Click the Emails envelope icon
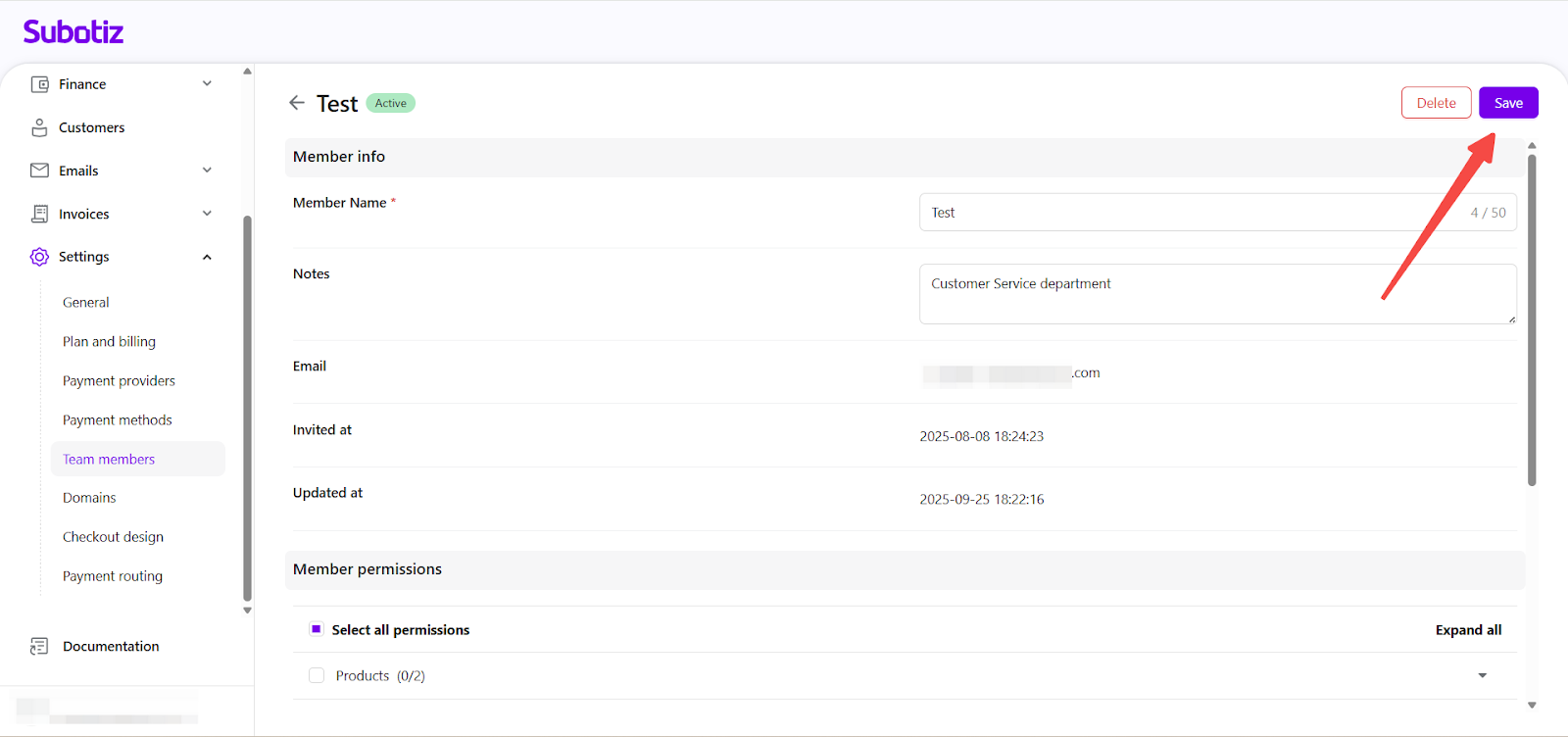1568x737 pixels. pyautogui.click(x=39, y=171)
